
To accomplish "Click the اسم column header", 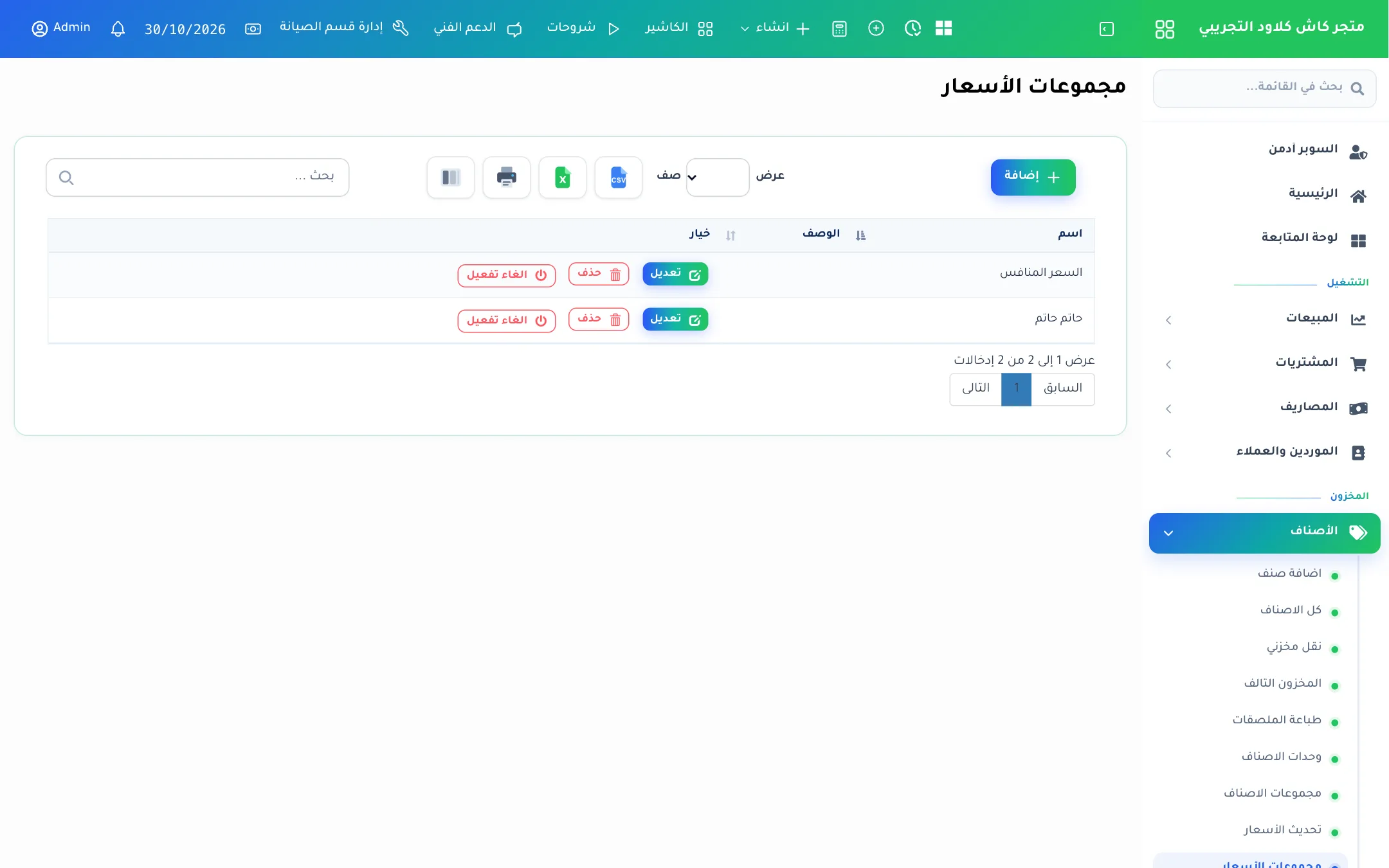I will 1070,234.
